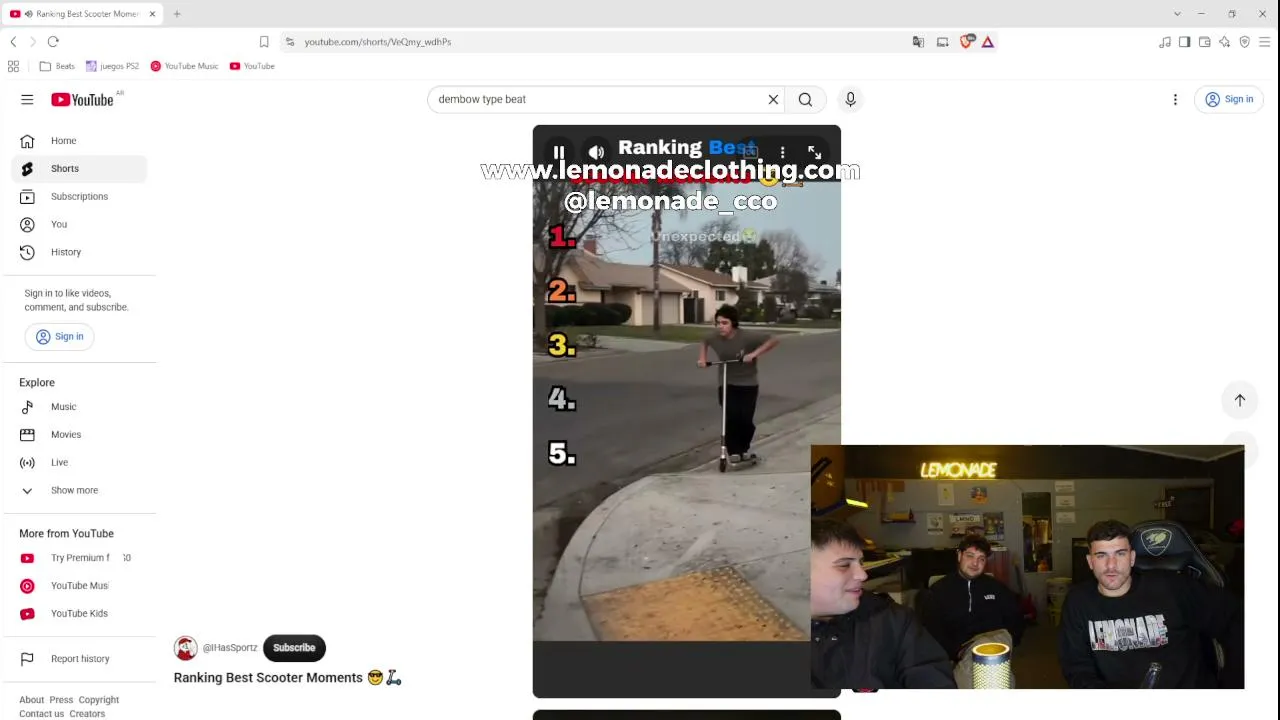This screenshot has height=720, width=1280.
Task: Open Live under Explore
Action: coord(79,463)
